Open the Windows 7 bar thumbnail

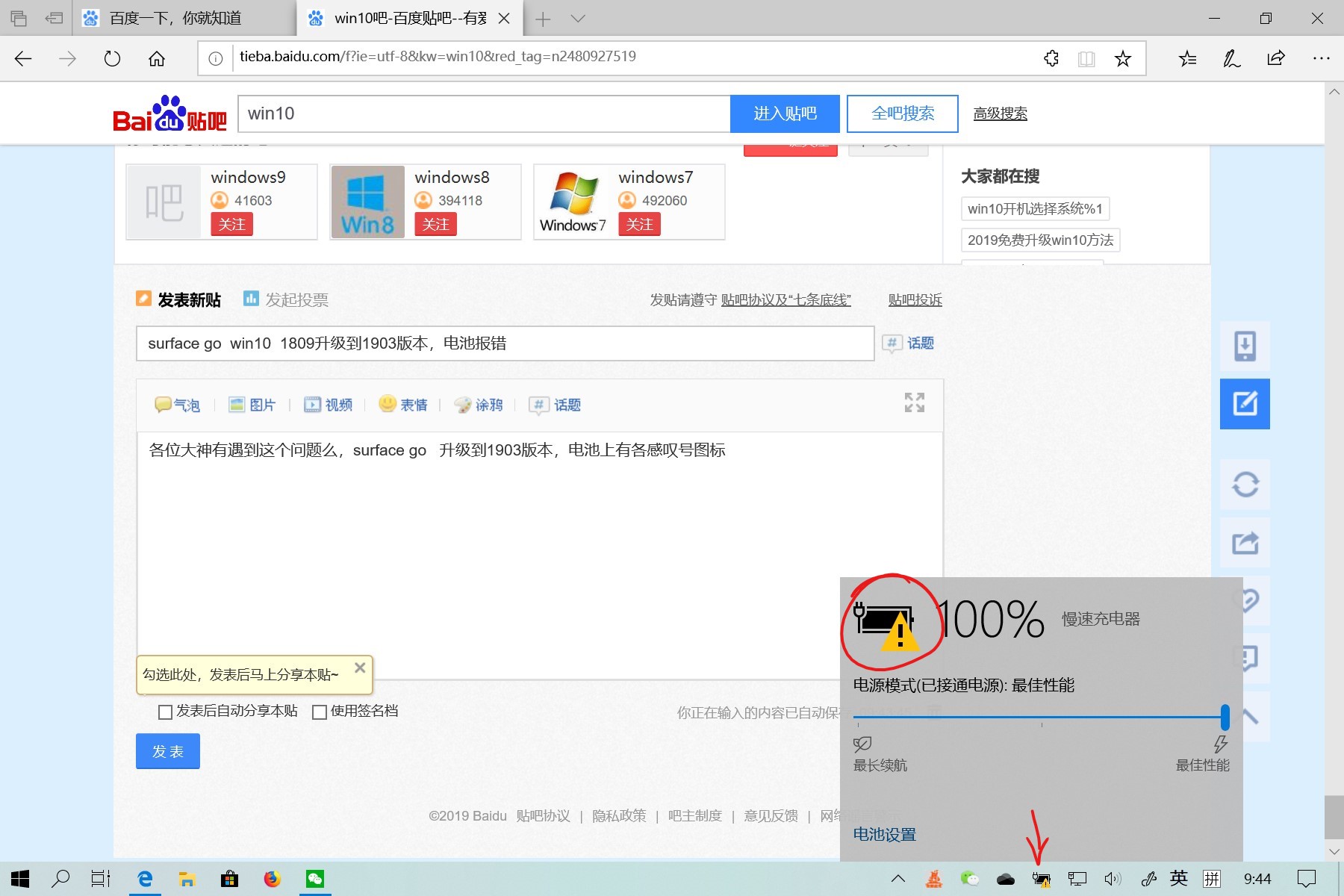coord(573,202)
